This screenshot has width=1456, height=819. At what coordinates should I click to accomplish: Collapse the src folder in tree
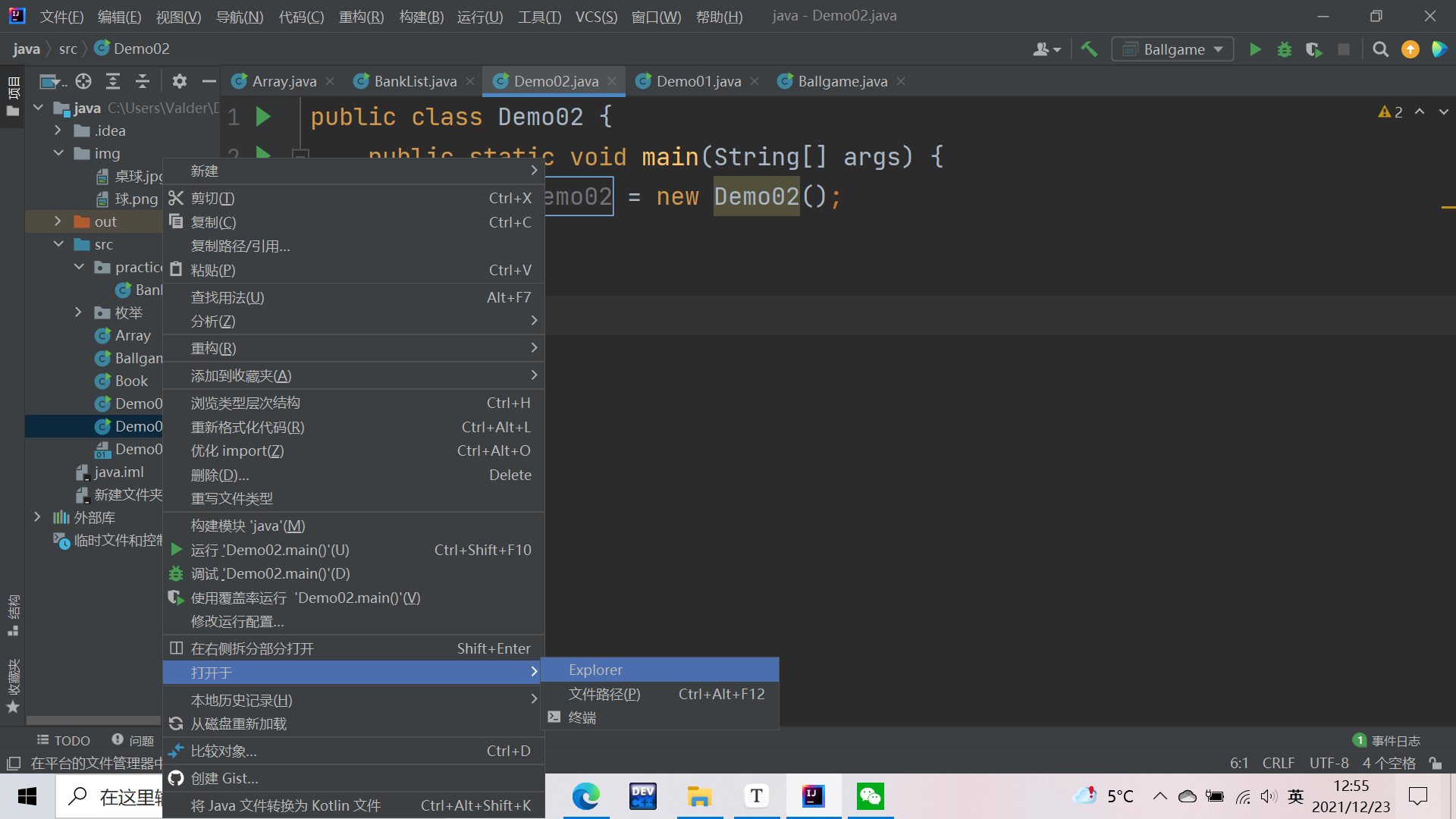click(x=58, y=244)
